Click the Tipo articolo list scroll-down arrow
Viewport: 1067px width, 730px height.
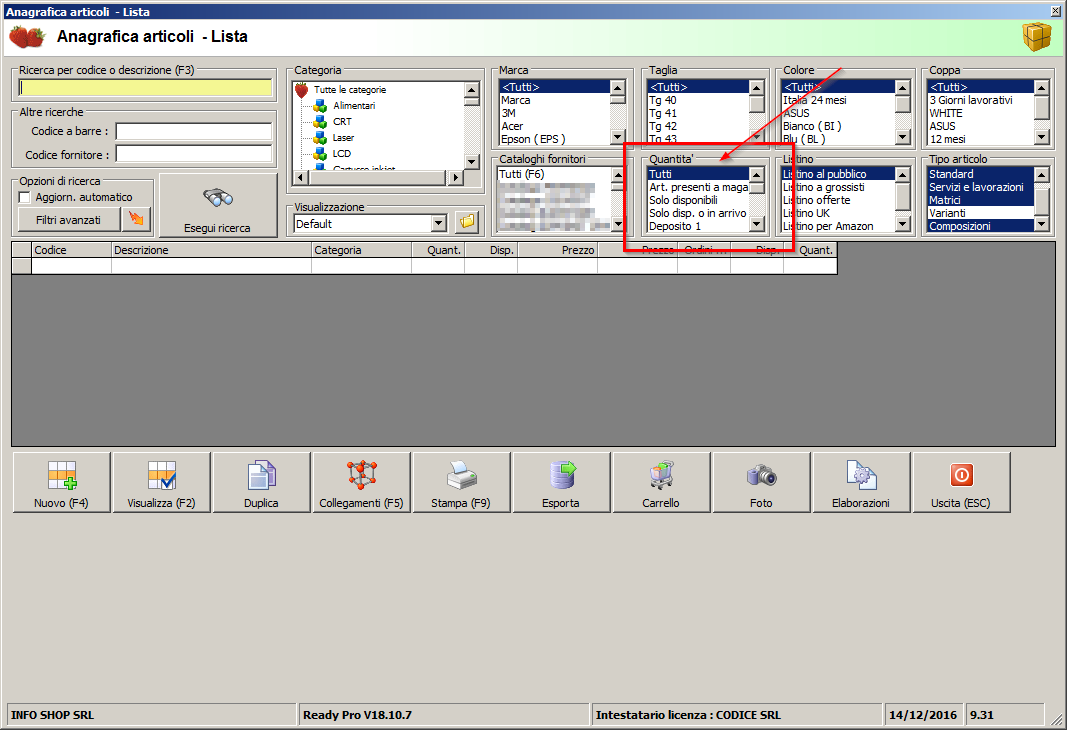click(x=1042, y=224)
